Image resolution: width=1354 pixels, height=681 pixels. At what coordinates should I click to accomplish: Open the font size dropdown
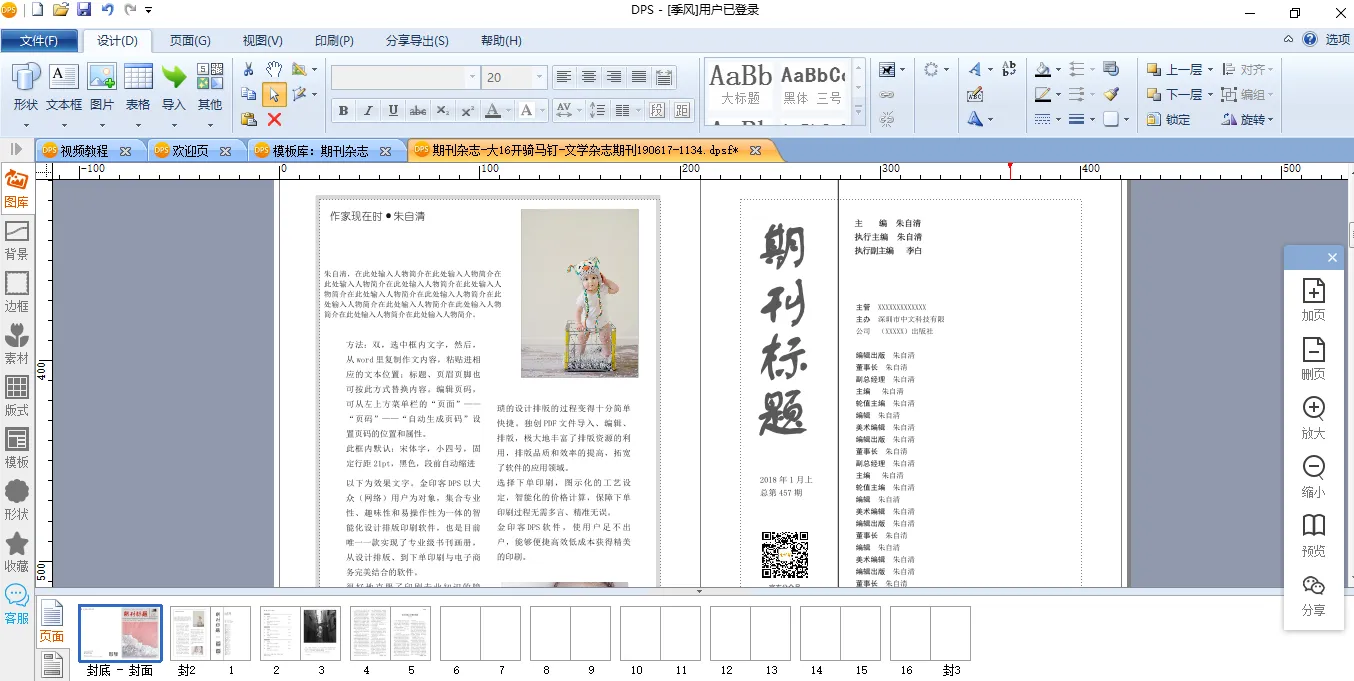click(x=540, y=77)
